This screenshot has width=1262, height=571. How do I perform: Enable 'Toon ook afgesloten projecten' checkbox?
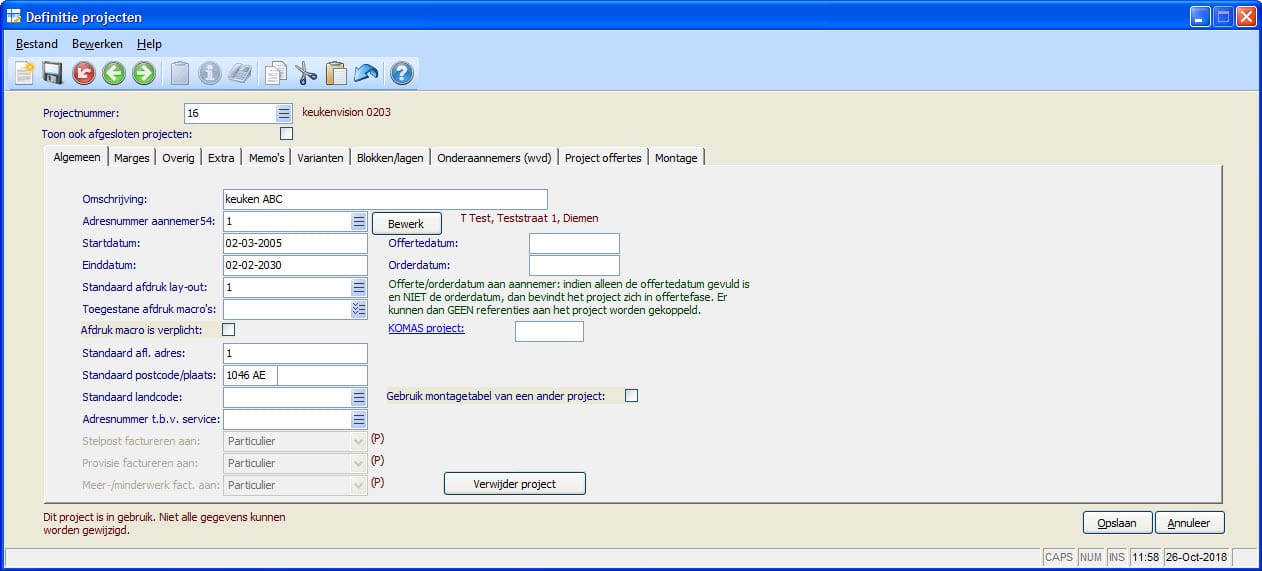[x=287, y=133]
